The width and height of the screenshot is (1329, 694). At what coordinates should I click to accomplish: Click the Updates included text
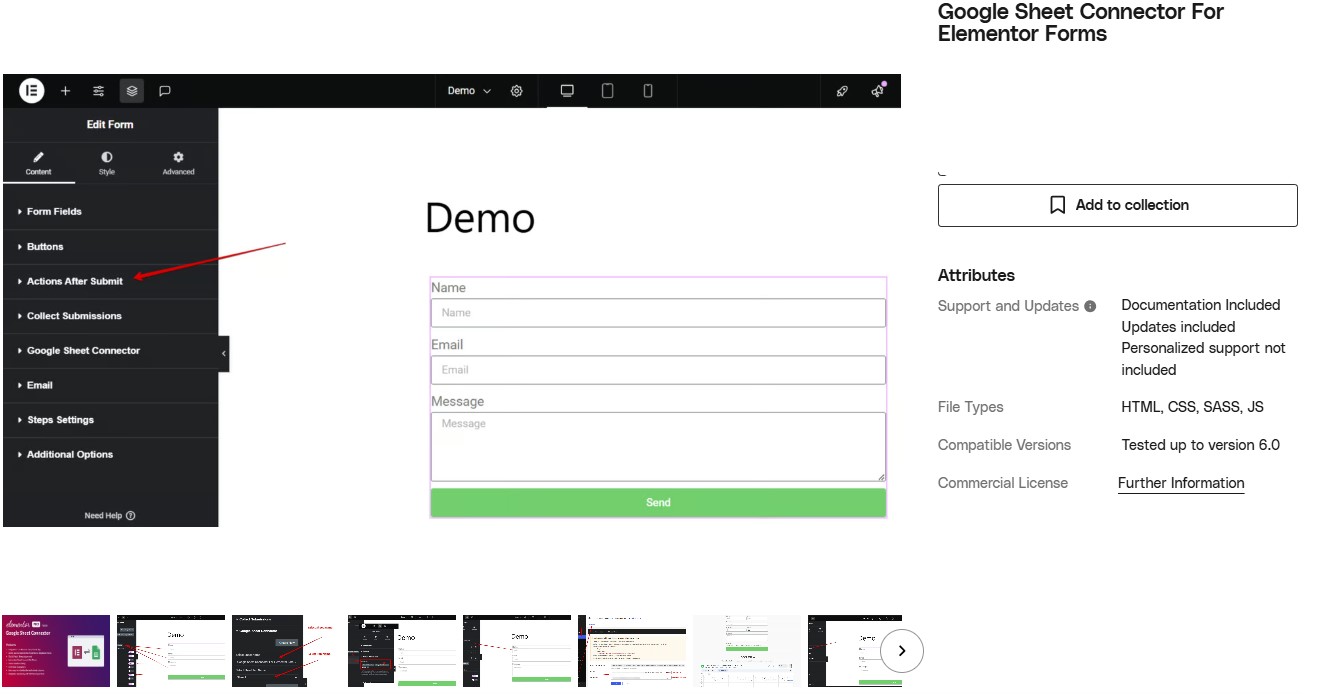pyautogui.click(x=1178, y=327)
